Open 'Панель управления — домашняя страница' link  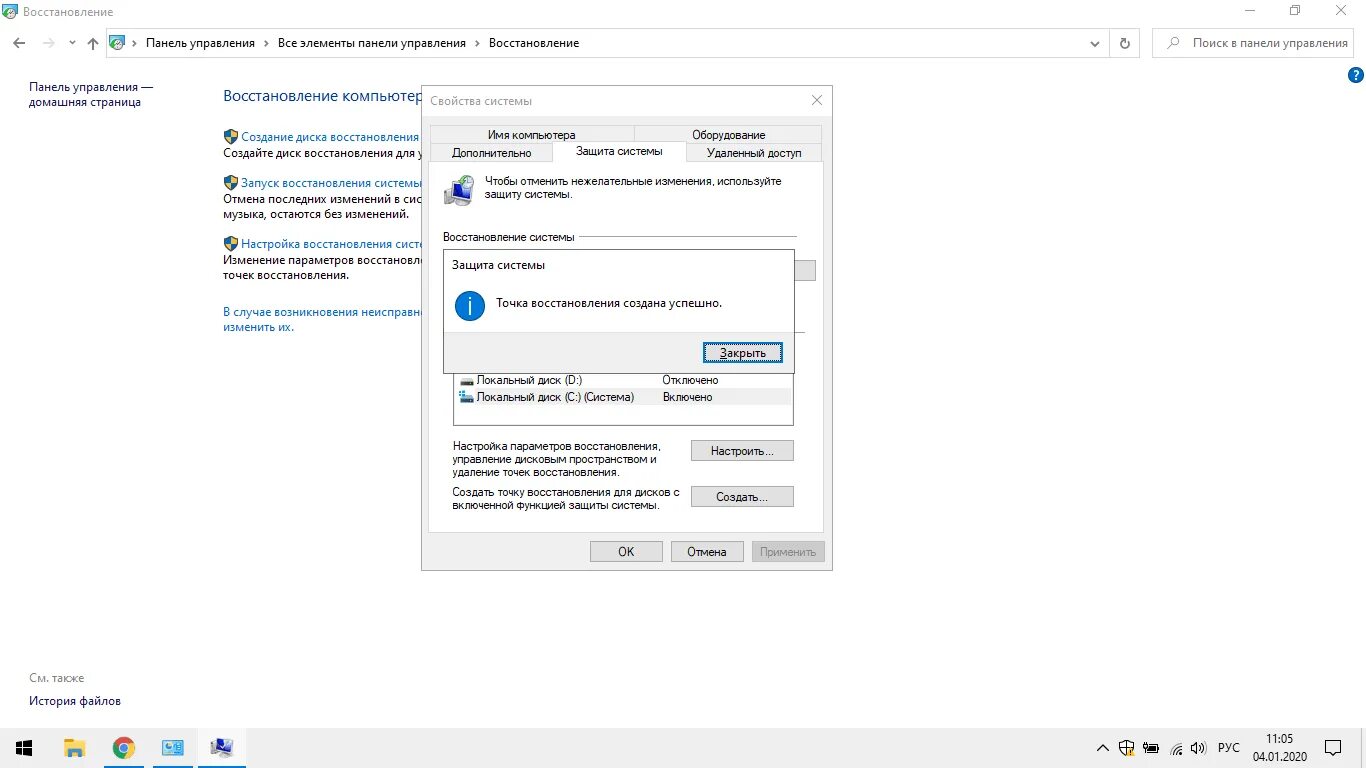(91, 94)
